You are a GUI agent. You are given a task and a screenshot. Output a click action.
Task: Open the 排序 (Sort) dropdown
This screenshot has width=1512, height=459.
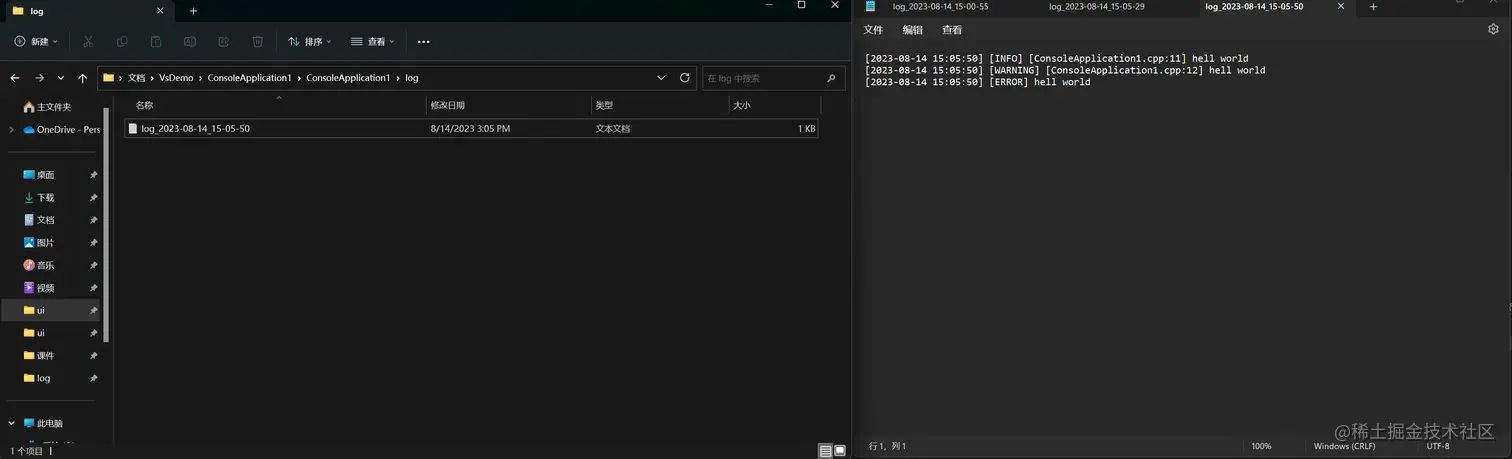coord(310,42)
